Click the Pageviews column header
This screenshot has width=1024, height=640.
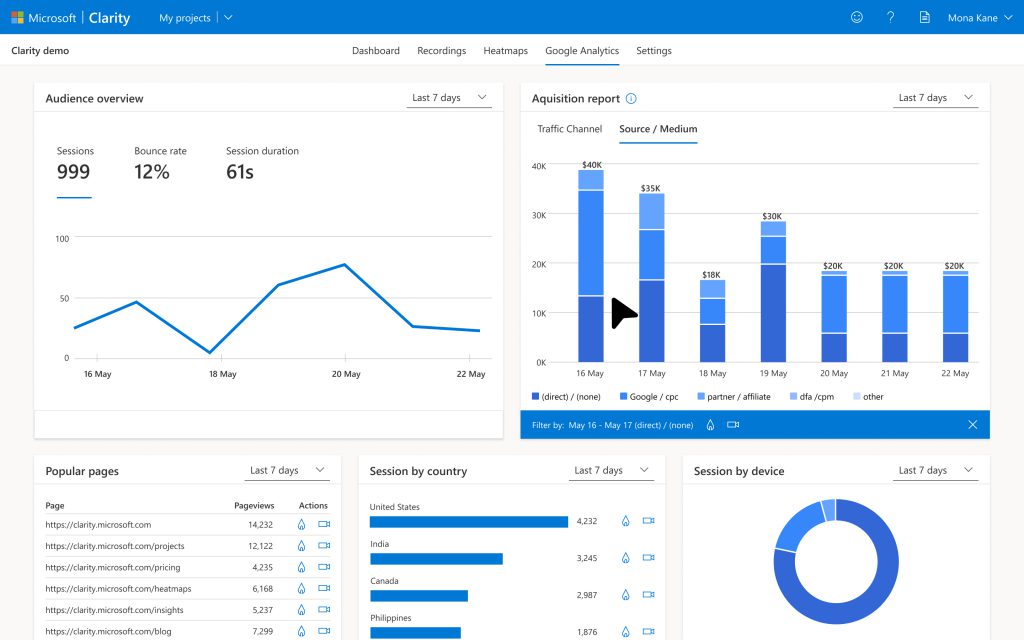pyautogui.click(x=254, y=505)
